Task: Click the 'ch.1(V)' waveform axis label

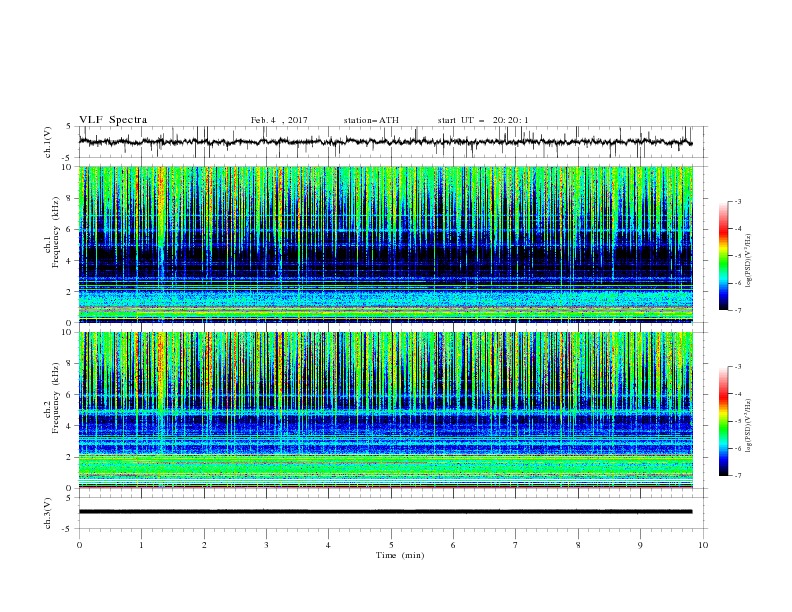Action: 48,142
